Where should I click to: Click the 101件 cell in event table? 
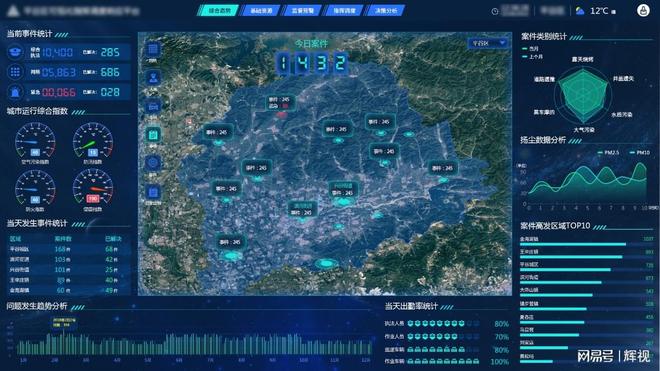tap(62, 270)
